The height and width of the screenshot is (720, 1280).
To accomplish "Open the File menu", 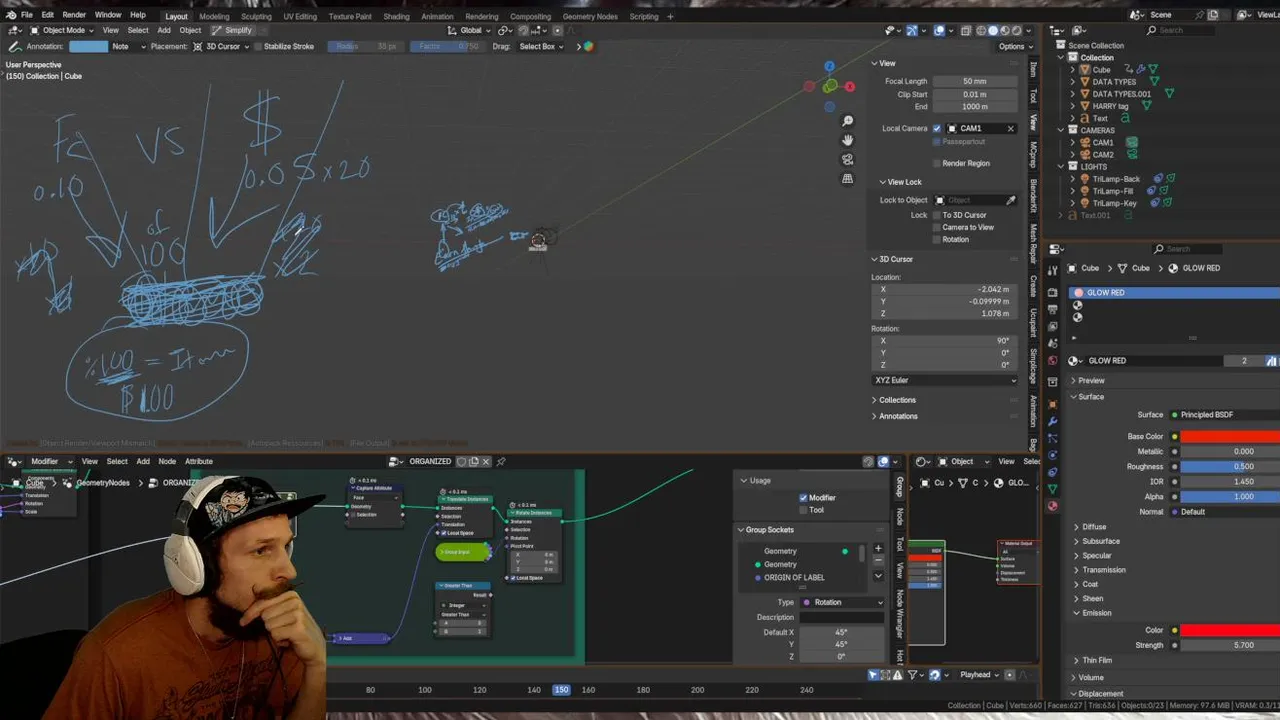I will coord(27,15).
